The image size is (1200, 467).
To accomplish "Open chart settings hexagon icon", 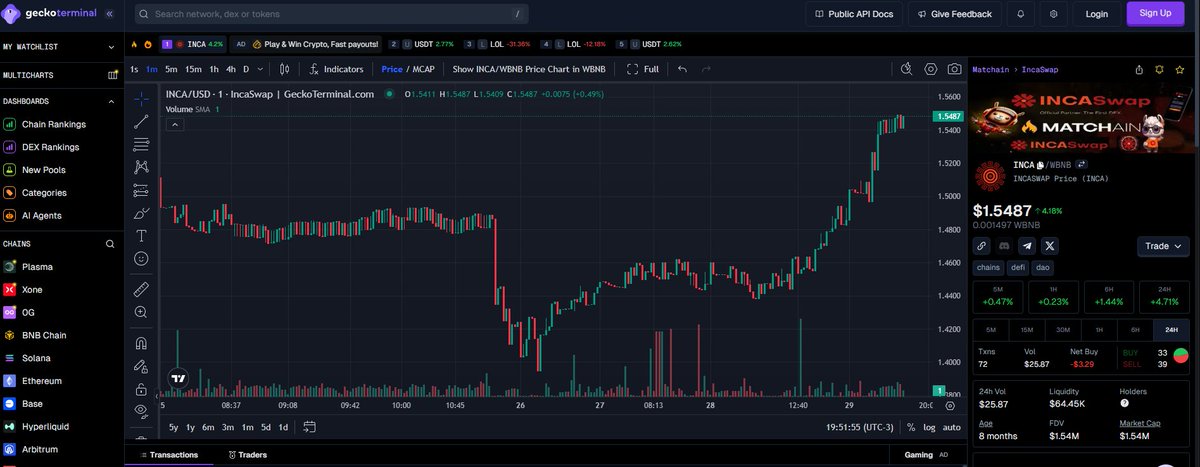I will [x=931, y=69].
